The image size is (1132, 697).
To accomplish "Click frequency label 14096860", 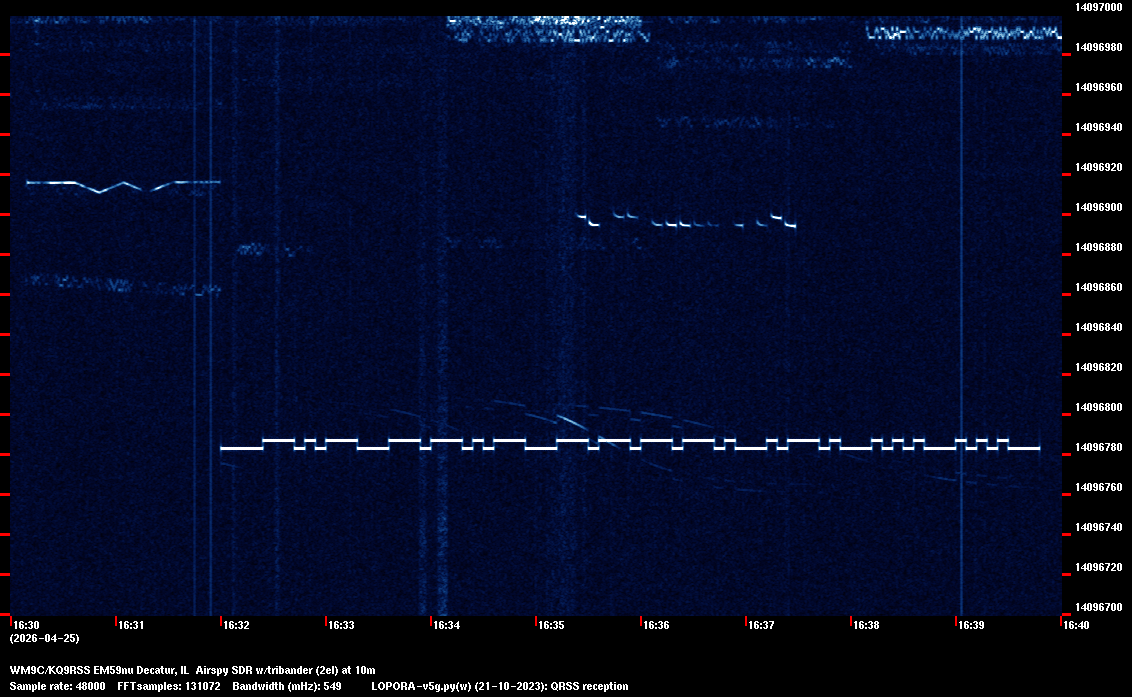I will click(x=1099, y=287).
